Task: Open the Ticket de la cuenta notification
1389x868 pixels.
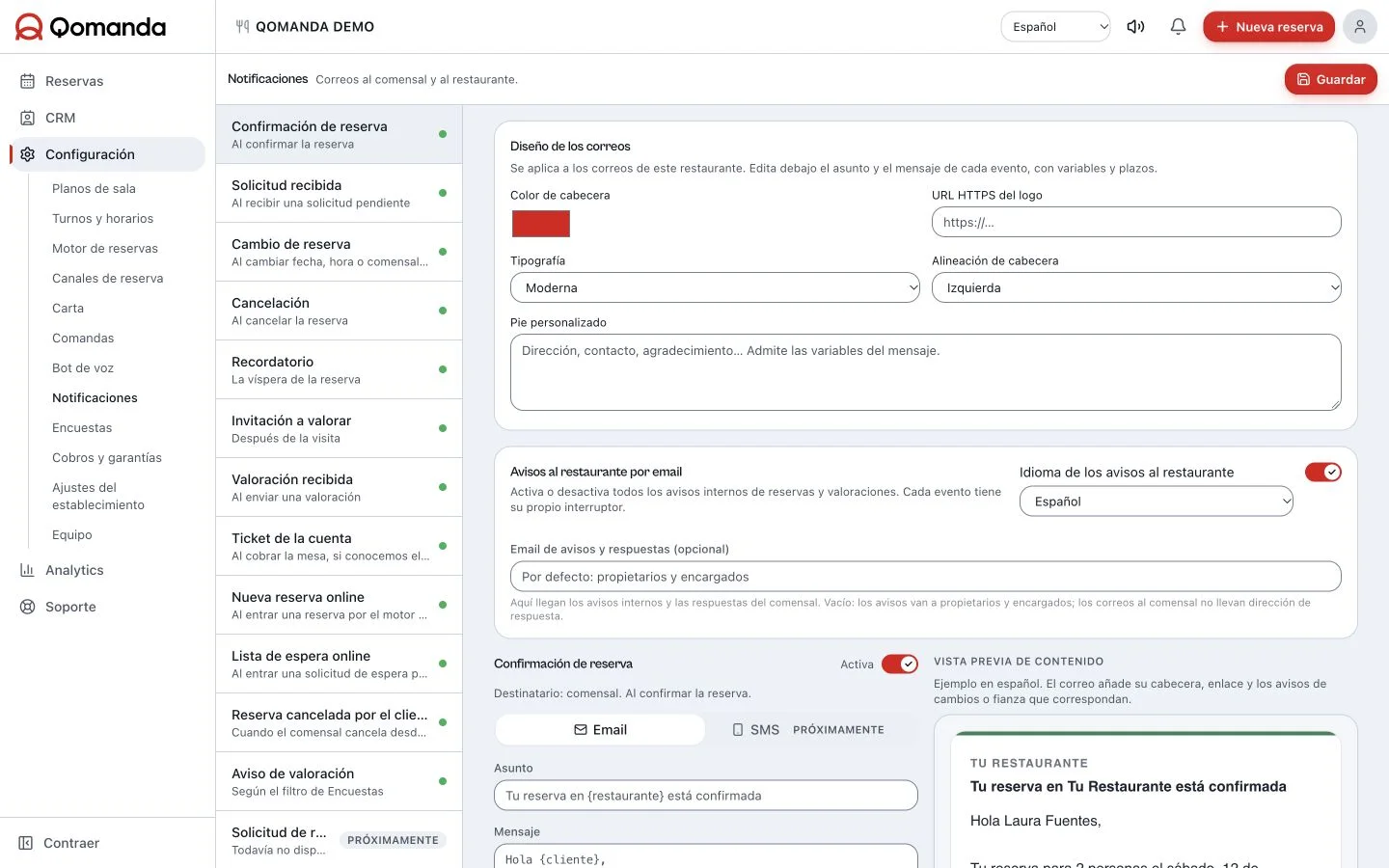Action: [x=340, y=546]
